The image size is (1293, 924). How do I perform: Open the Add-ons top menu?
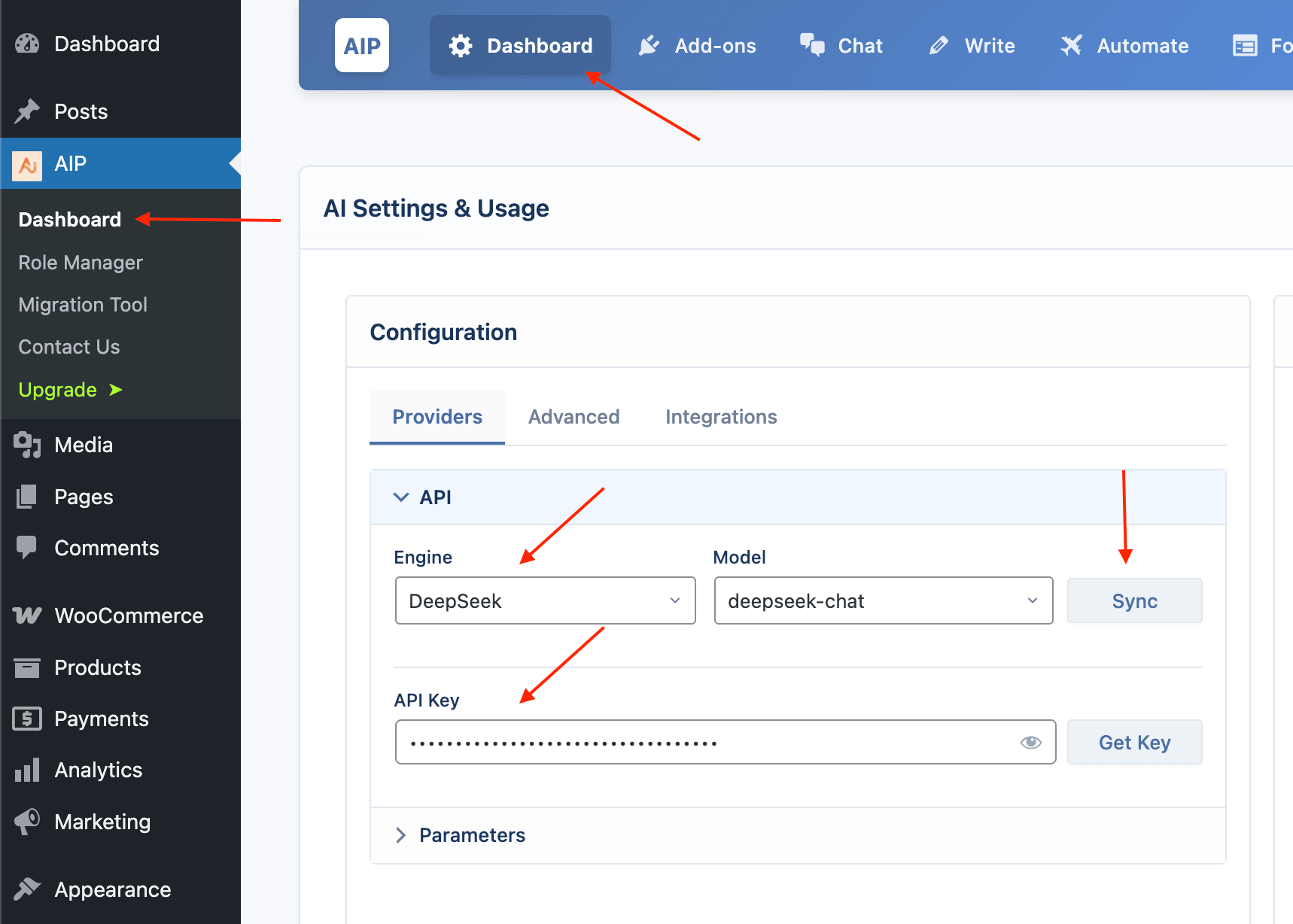[x=698, y=46]
